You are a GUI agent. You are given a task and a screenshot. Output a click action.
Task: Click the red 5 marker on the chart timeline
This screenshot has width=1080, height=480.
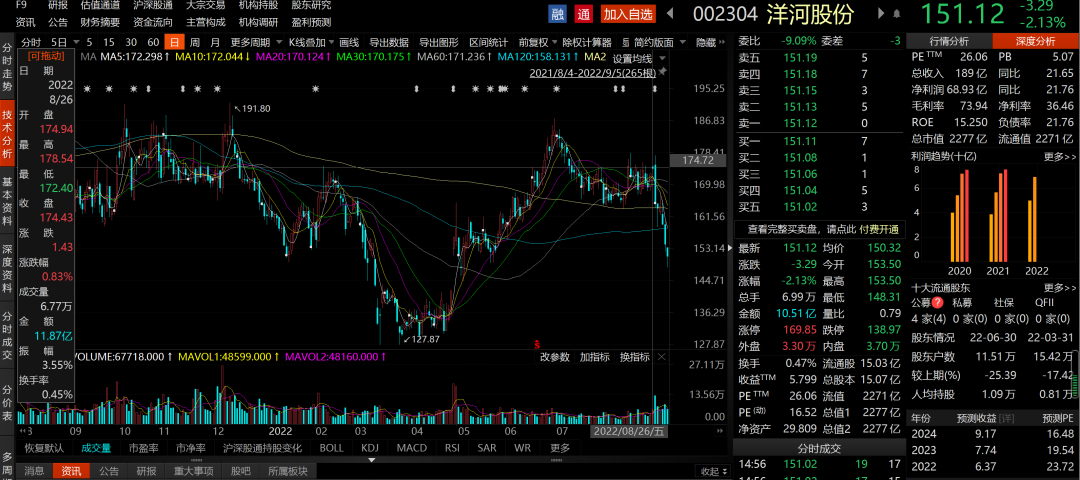(538, 342)
